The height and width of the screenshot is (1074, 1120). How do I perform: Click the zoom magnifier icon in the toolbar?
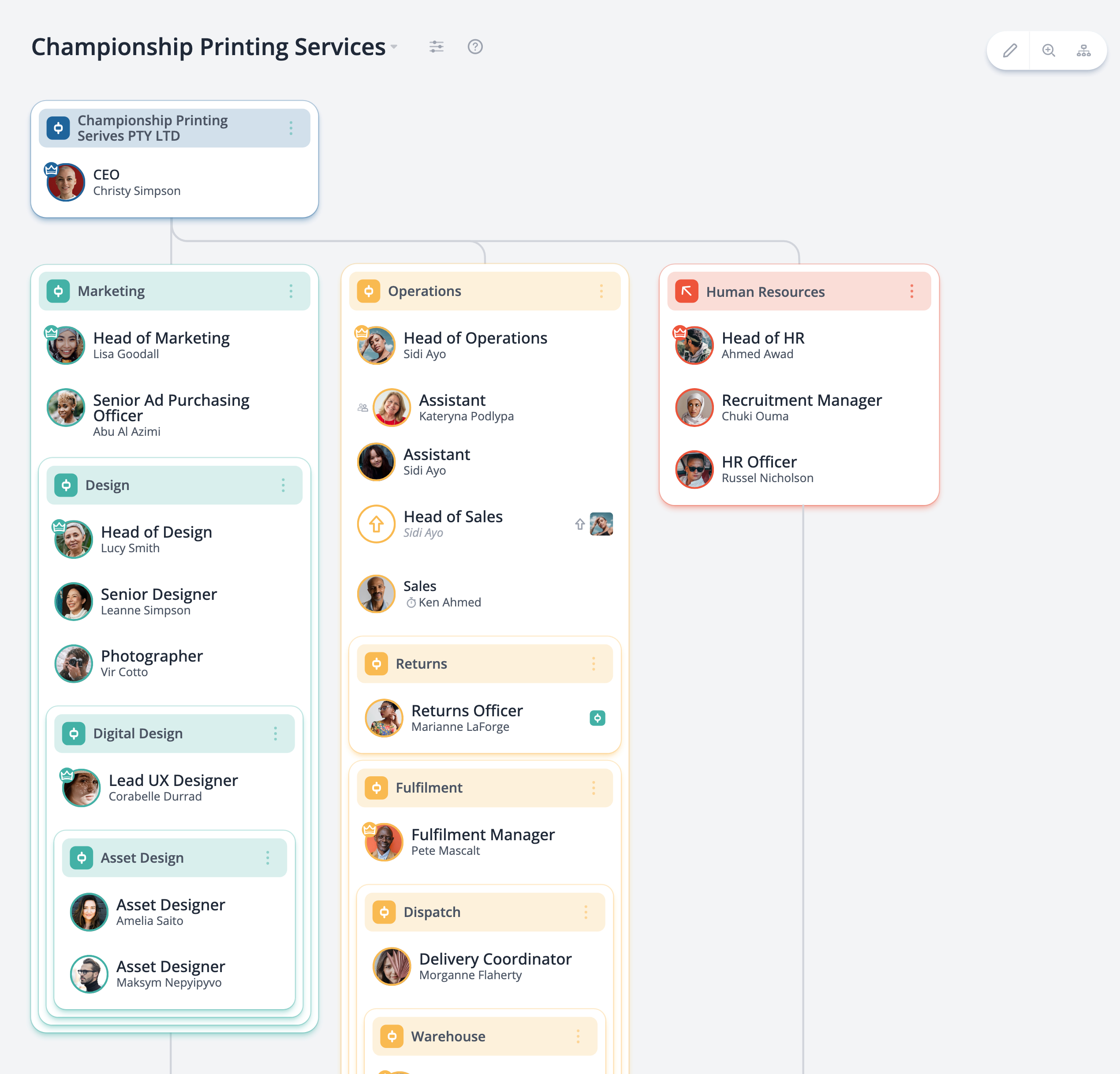pos(1049,50)
